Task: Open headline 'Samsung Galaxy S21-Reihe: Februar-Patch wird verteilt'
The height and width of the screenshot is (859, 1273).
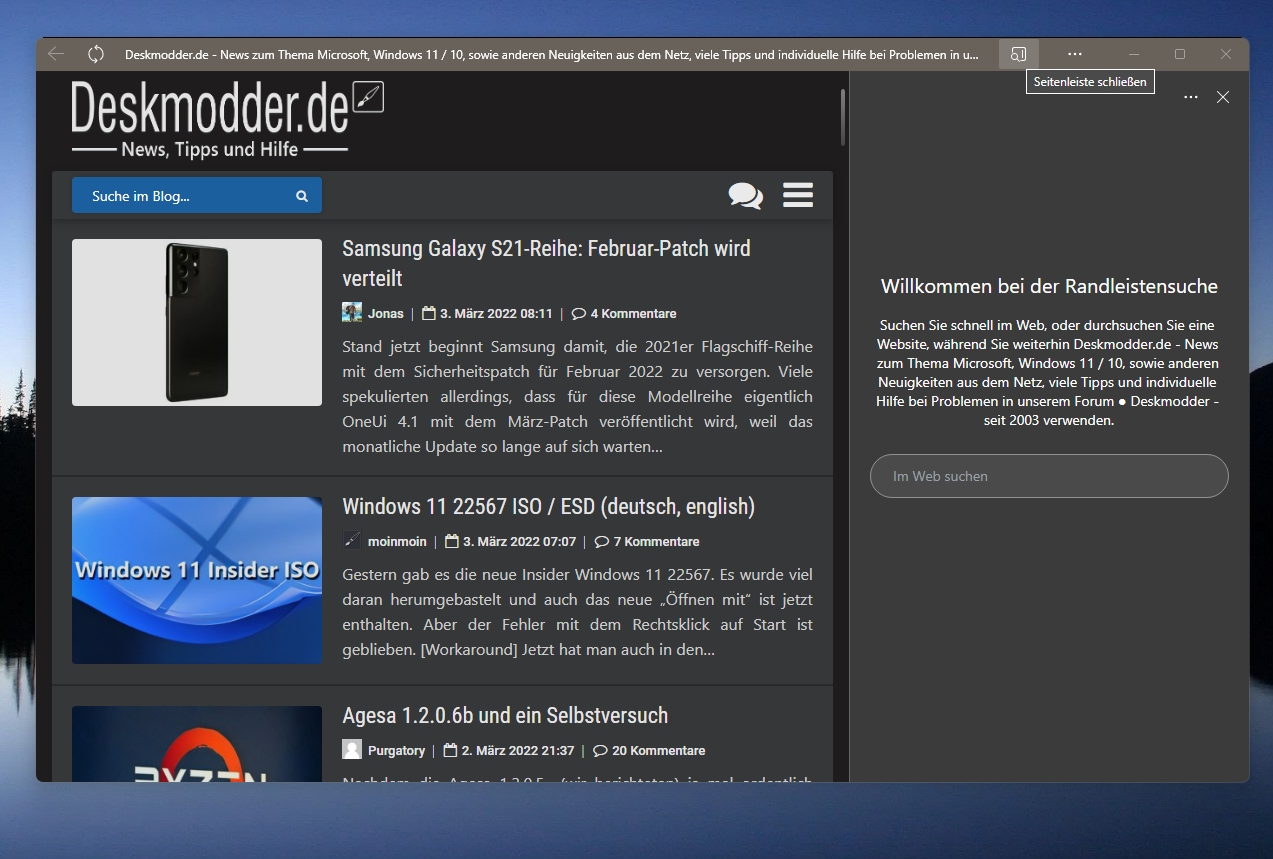Action: [546, 263]
